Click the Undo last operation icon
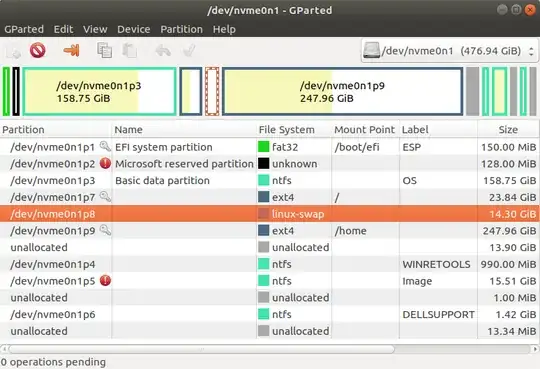 point(163,51)
